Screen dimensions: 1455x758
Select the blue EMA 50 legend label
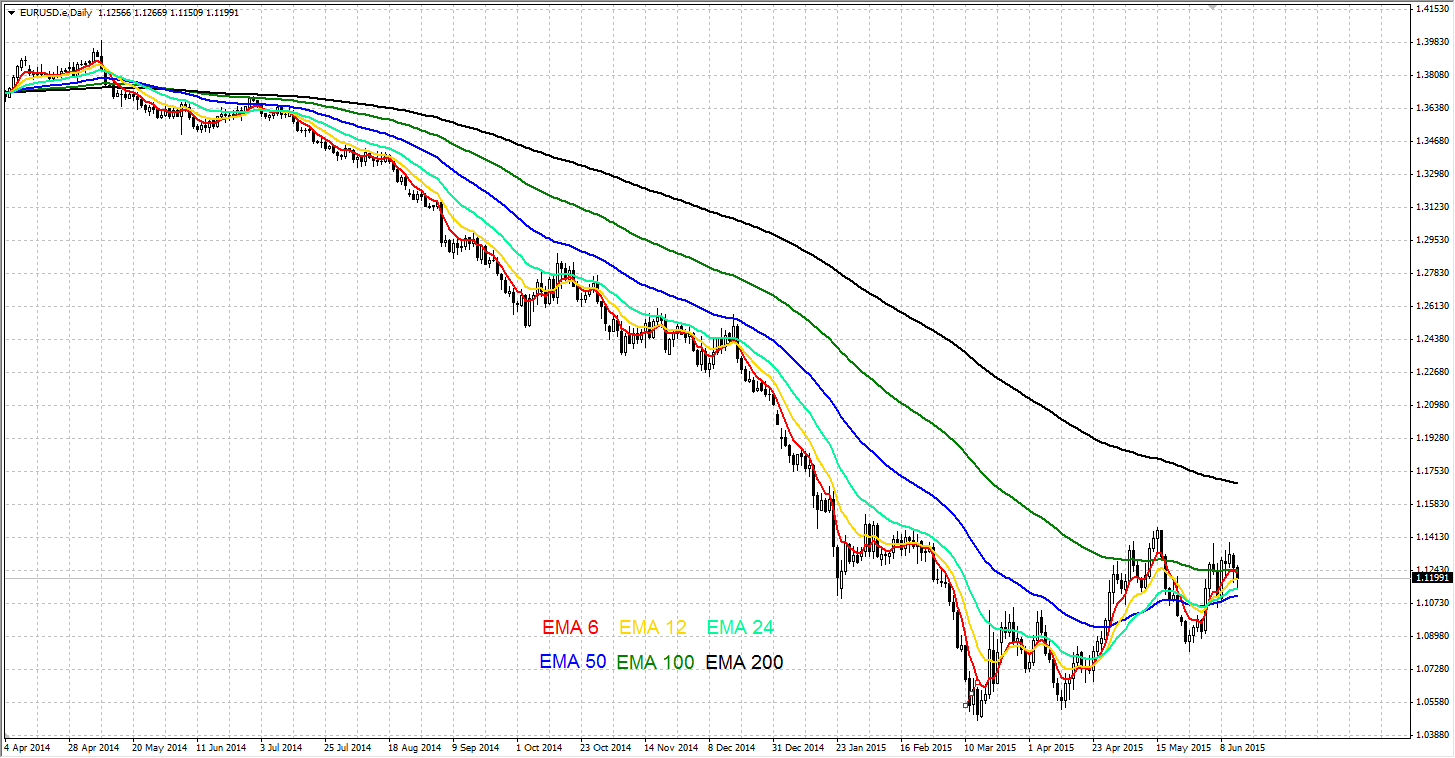click(x=572, y=662)
